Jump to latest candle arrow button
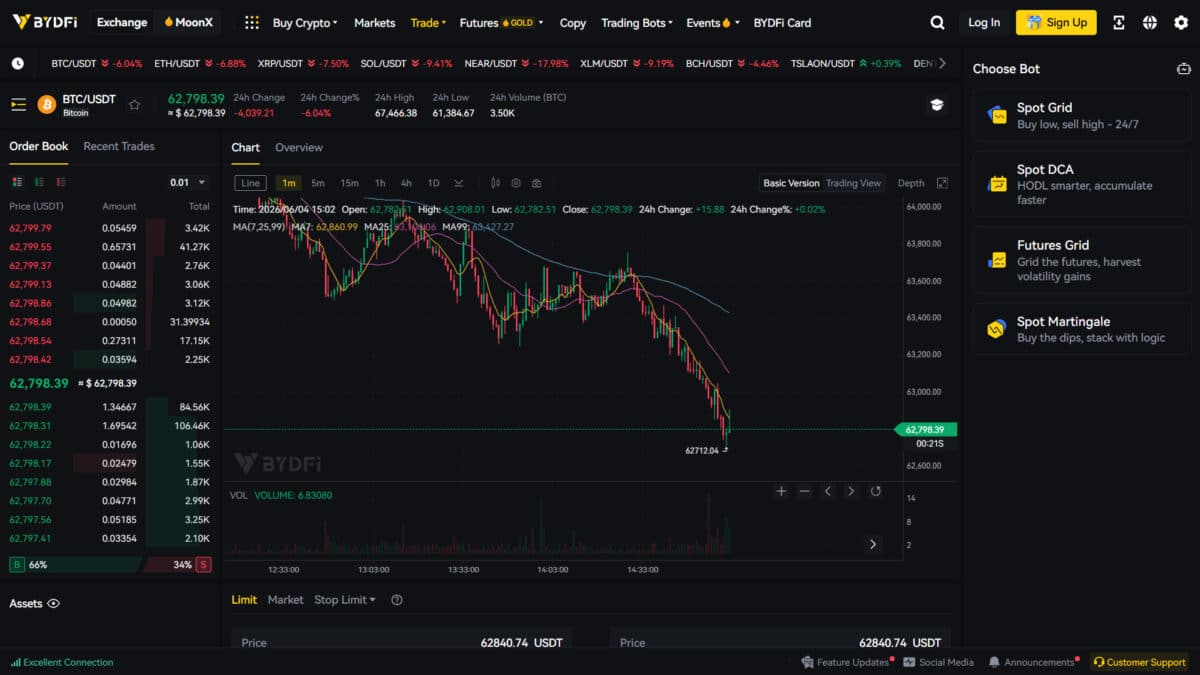The height and width of the screenshot is (675, 1200). pyautogui.click(x=873, y=544)
